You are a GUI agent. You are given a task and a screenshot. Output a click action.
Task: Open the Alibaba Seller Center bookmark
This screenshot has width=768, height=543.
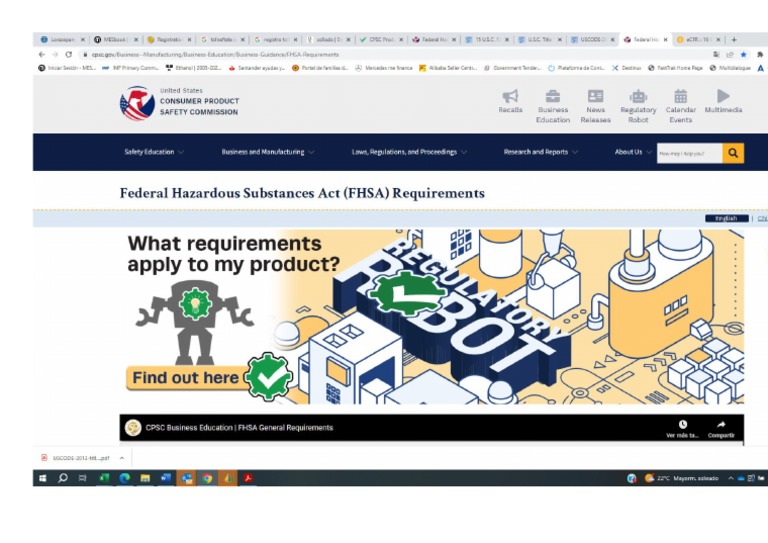(x=448, y=68)
